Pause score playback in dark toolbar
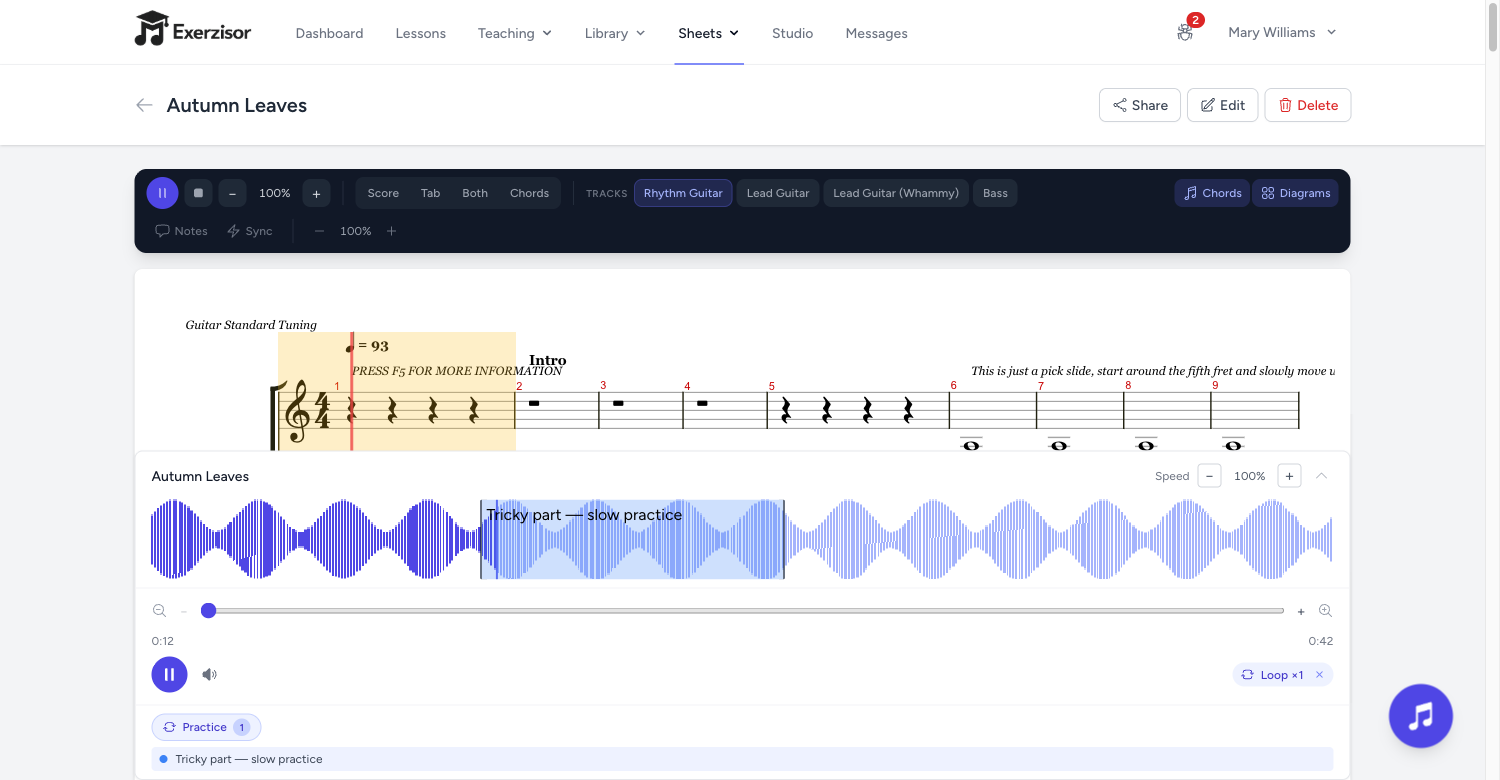The image size is (1500, 780). tap(162, 193)
